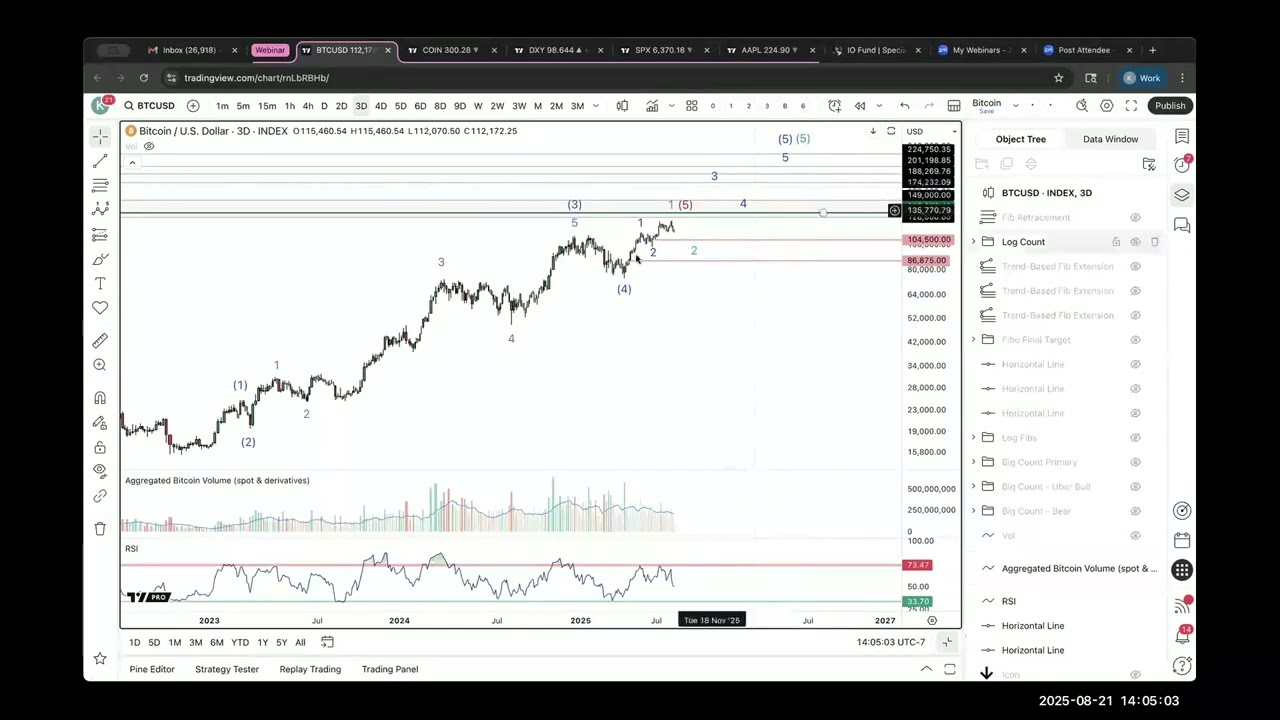The image size is (1280, 720).
Task: Add symbol with plus circle icon
Action: coord(193,106)
